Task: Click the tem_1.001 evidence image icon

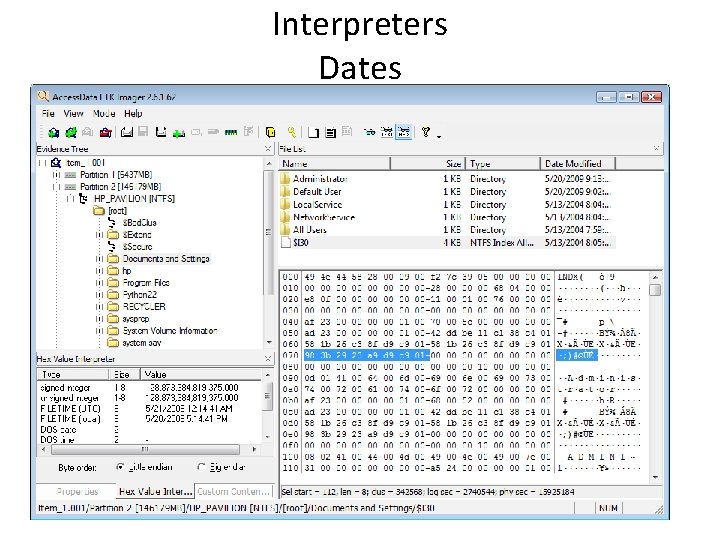Action: [x=56, y=163]
